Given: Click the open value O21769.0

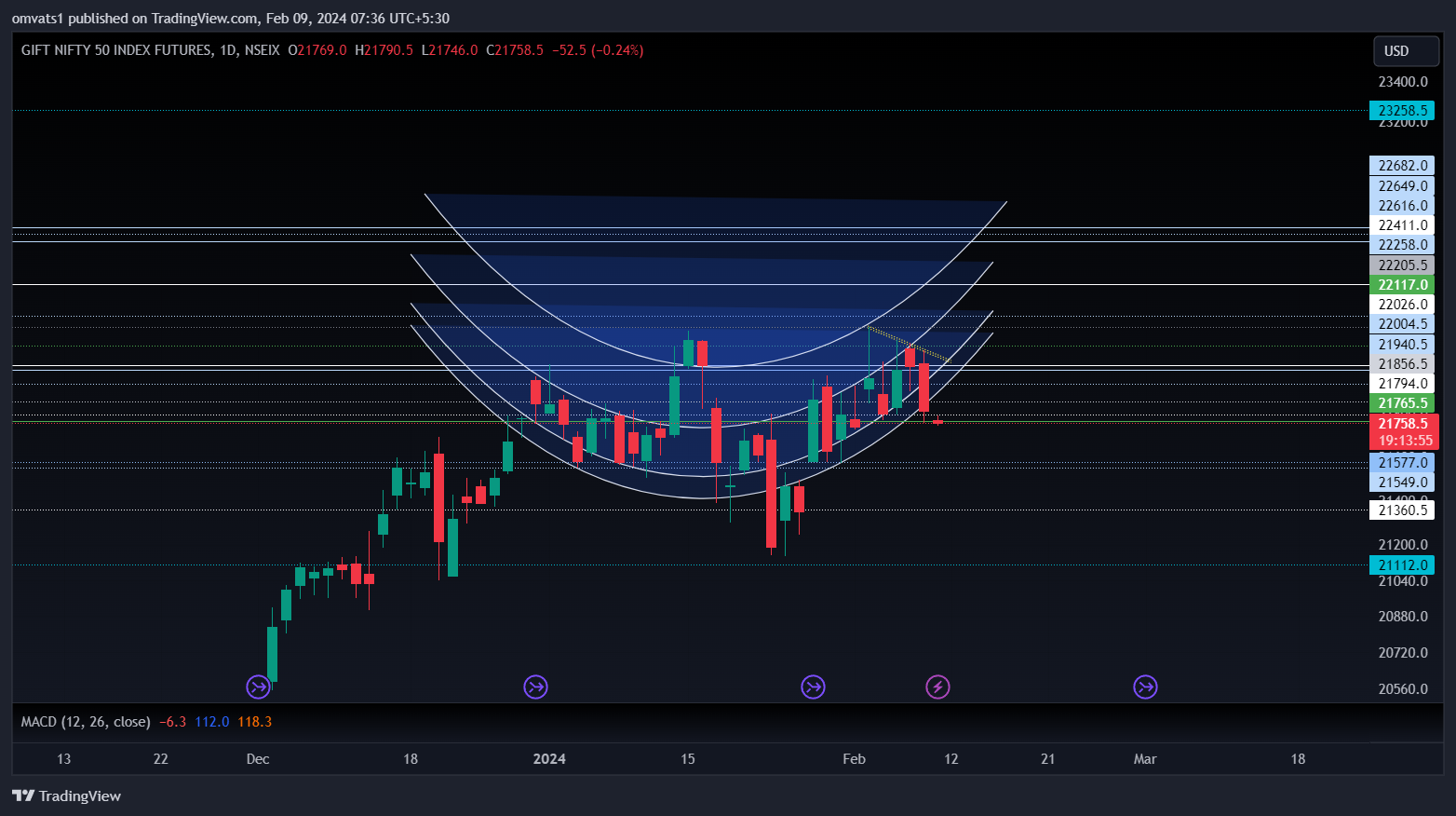Looking at the screenshot, I should point(317,50).
